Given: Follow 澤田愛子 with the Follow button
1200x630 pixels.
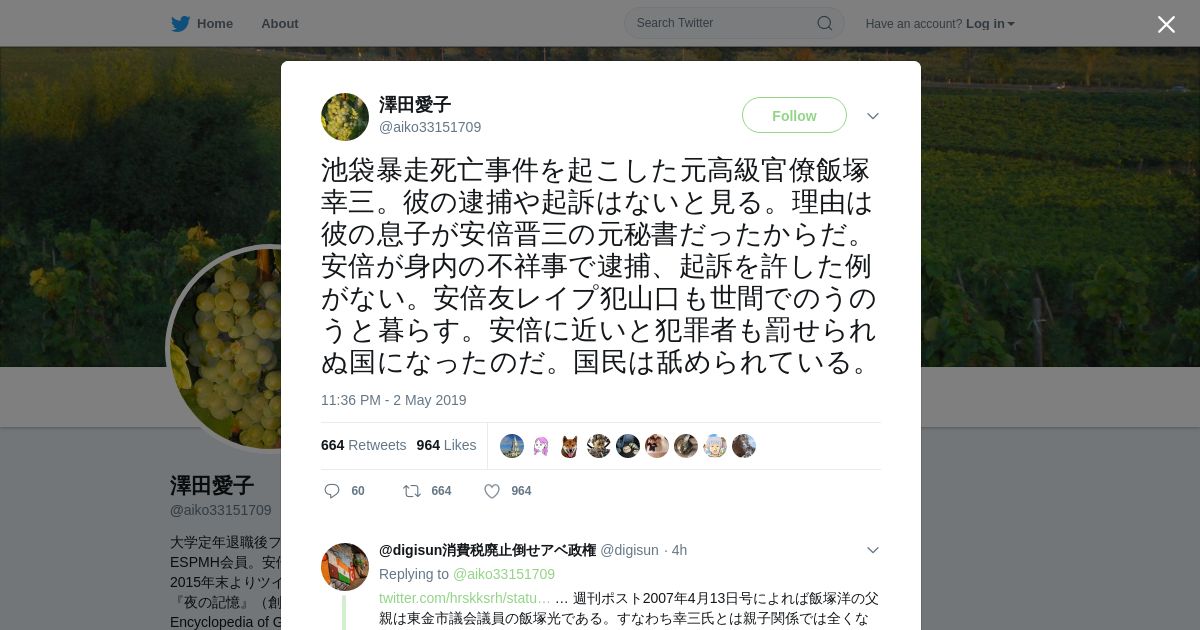Looking at the screenshot, I should (x=794, y=116).
